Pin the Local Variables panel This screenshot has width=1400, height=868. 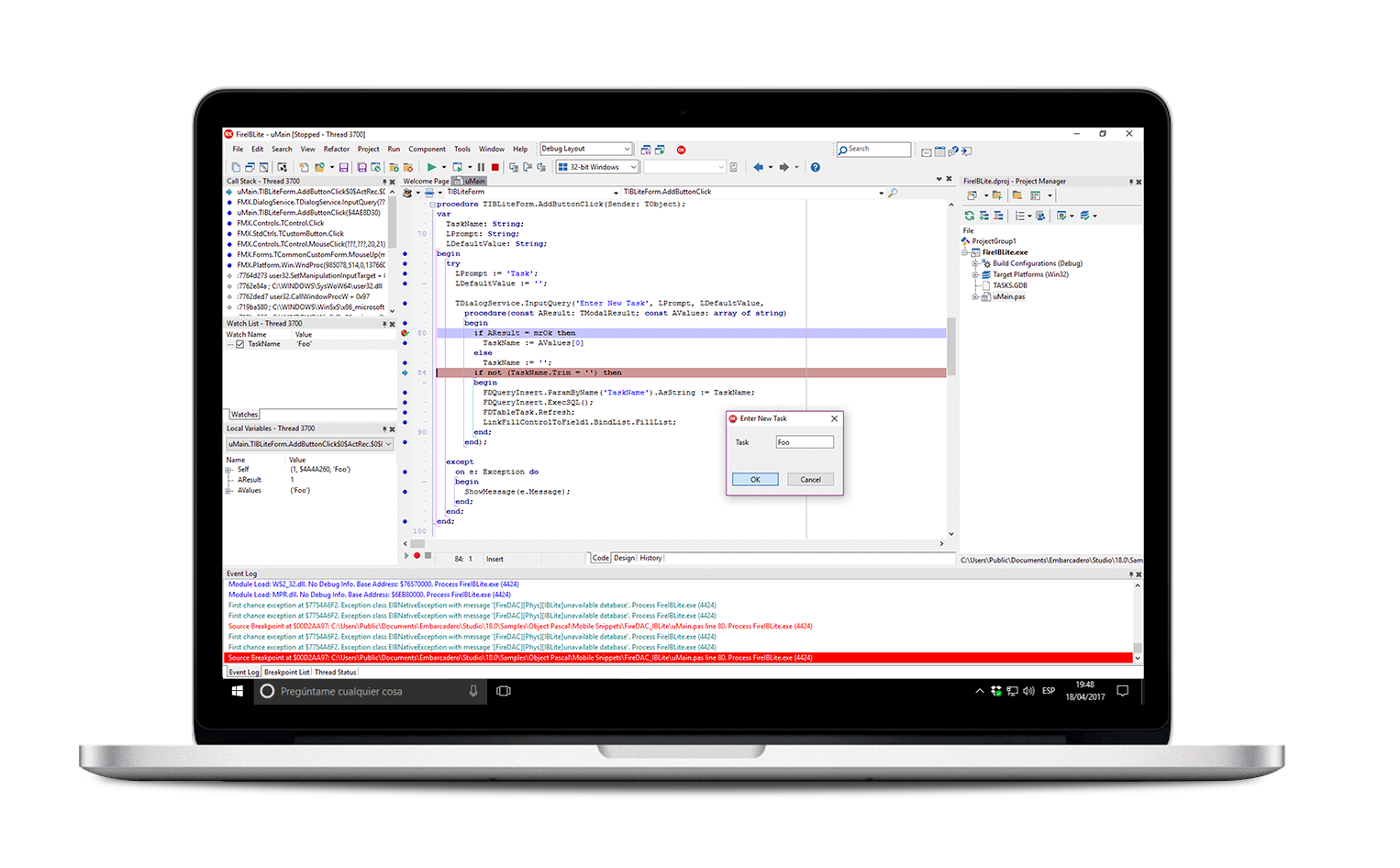coord(385,428)
